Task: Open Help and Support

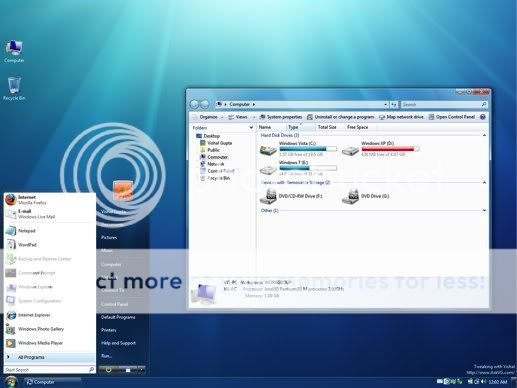Action: 118,343
